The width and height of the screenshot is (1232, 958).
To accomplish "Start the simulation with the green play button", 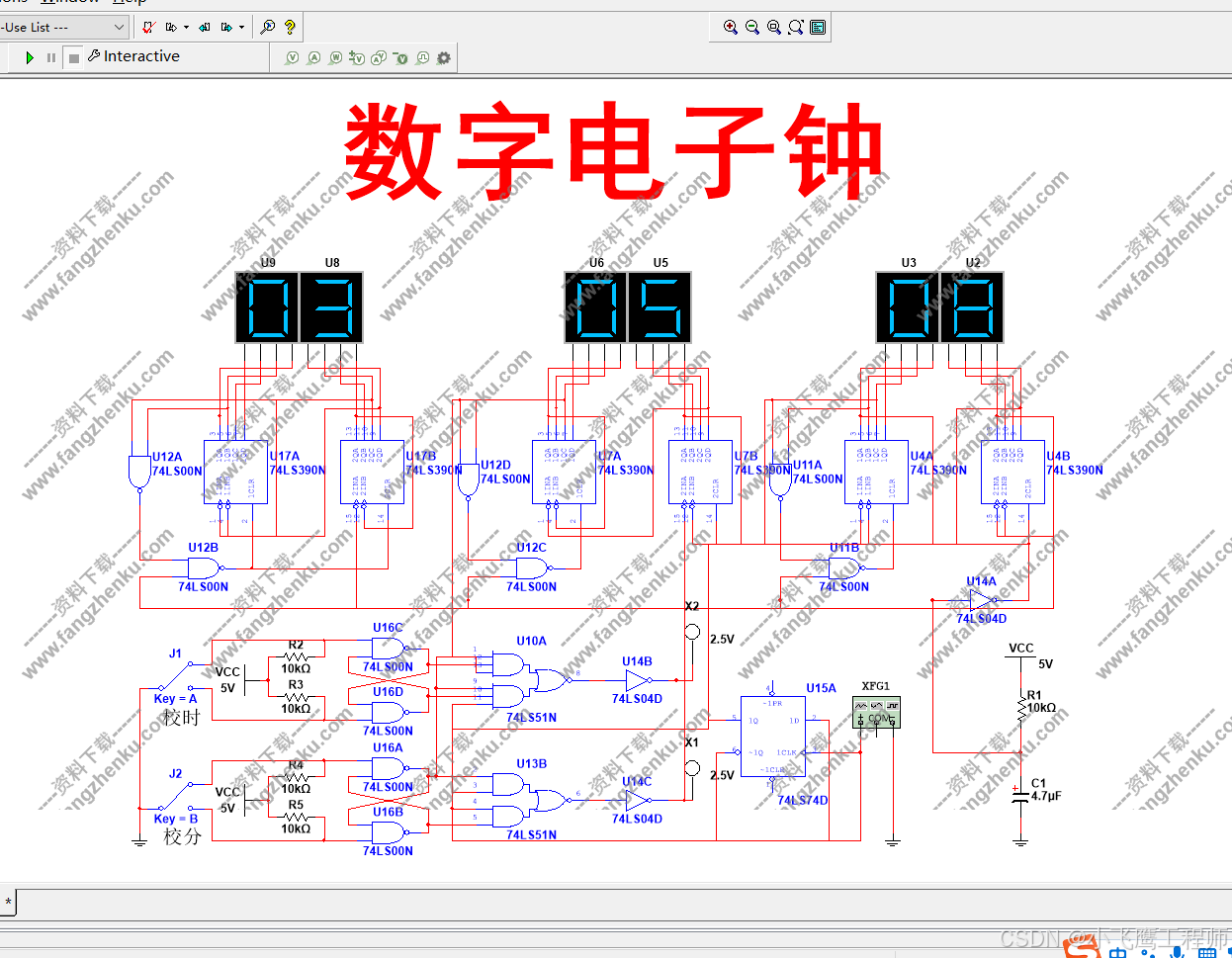I will pos(31,56).
